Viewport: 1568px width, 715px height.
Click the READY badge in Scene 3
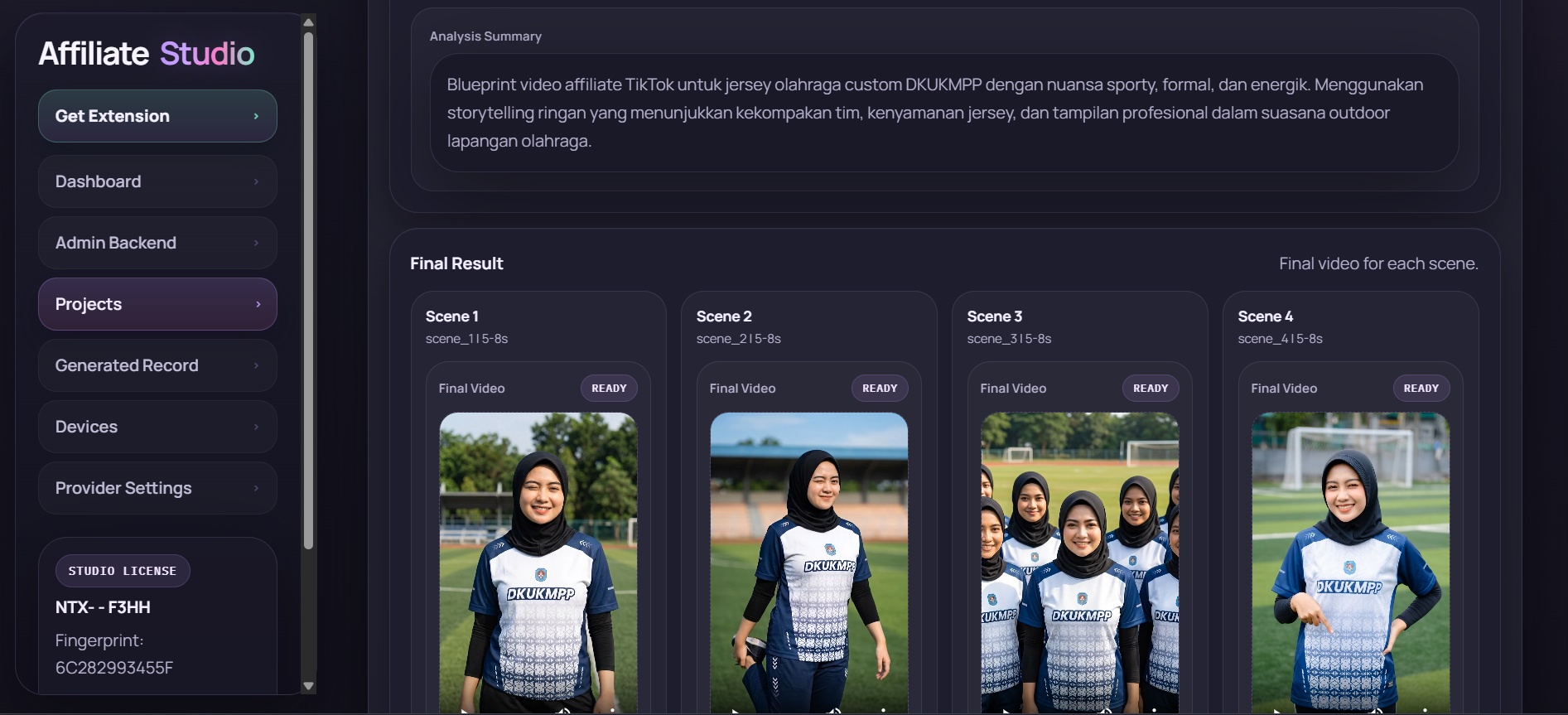pos(1151,389)
